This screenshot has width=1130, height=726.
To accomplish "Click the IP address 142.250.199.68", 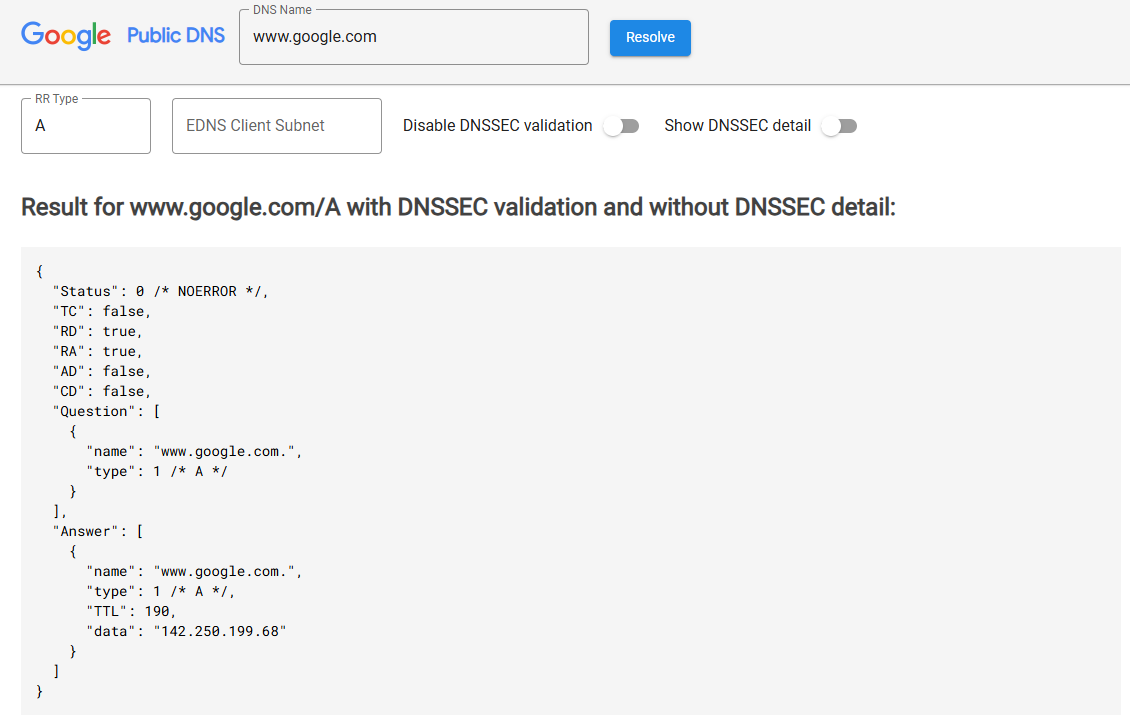I will pos(220,632).
